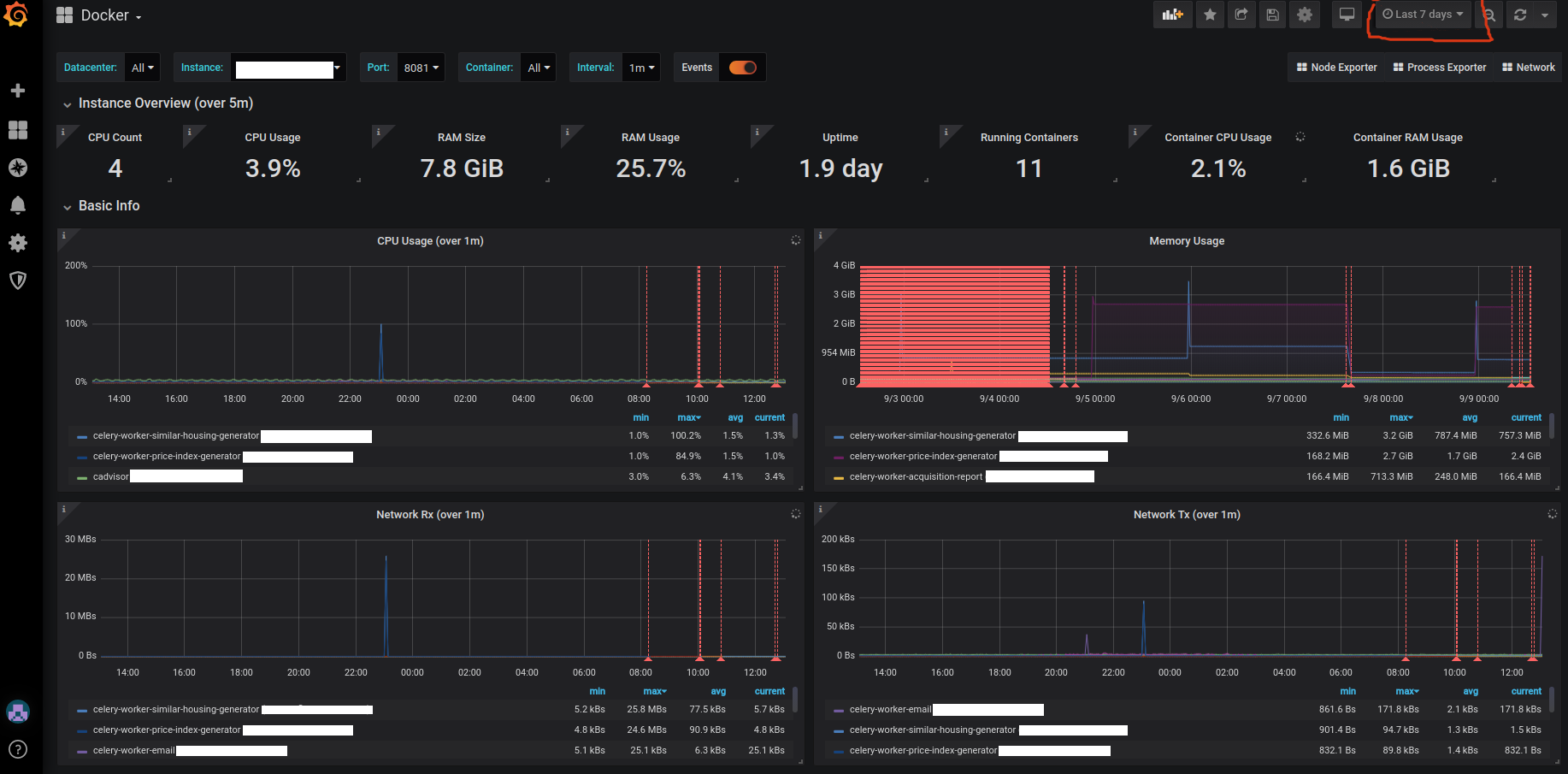Refresh the dashboard with the refresh icon
This screenshot has height=774, width=1568.
pos(1519,15)
